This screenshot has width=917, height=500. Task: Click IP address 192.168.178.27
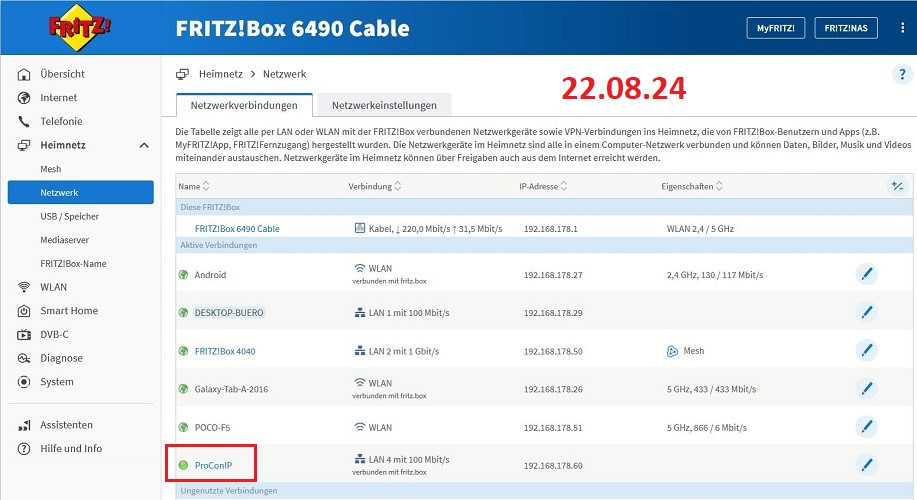(x=553, y=275)
